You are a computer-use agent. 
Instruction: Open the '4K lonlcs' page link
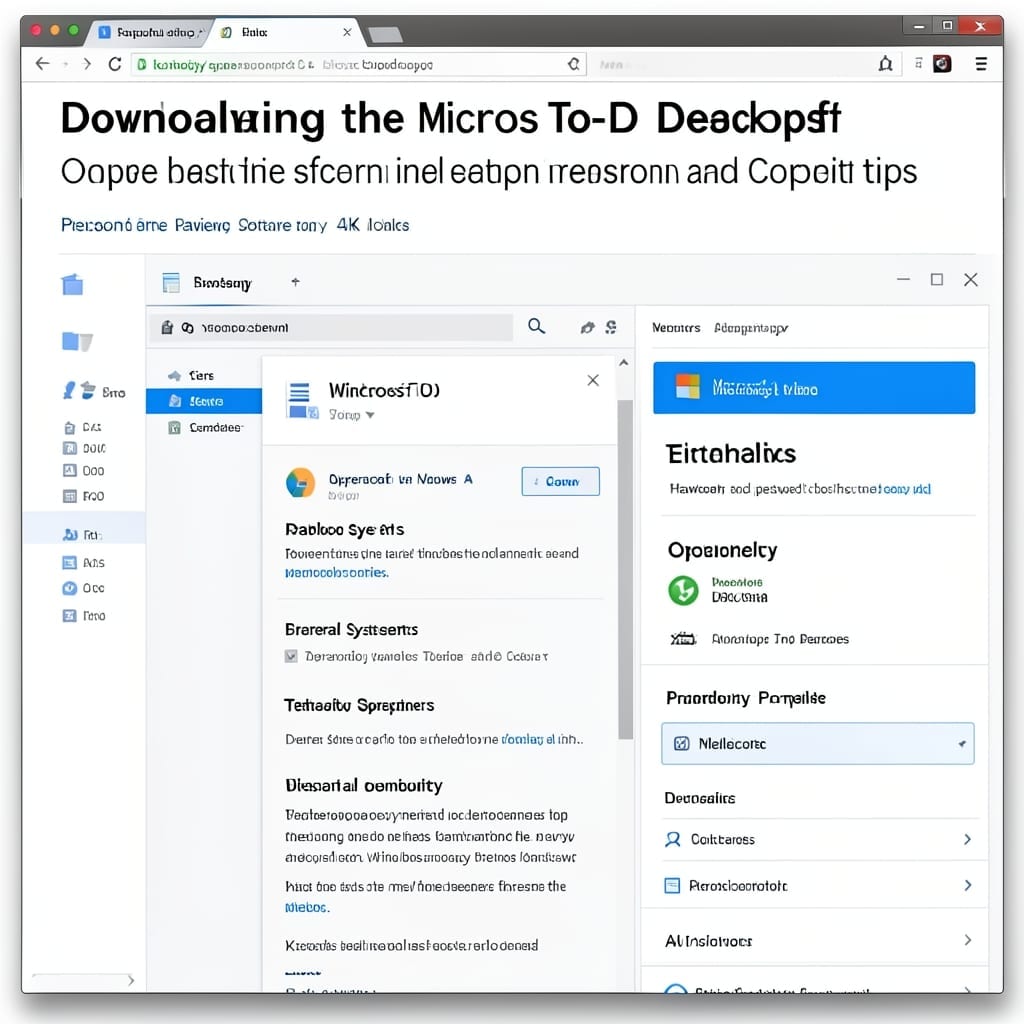373,225
